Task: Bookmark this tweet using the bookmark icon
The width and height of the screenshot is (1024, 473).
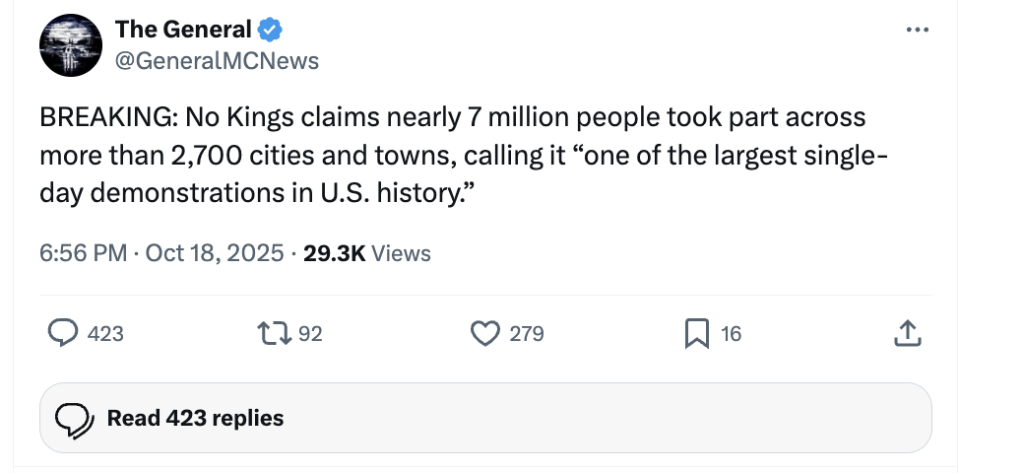Action: click(x=696, y=333)
